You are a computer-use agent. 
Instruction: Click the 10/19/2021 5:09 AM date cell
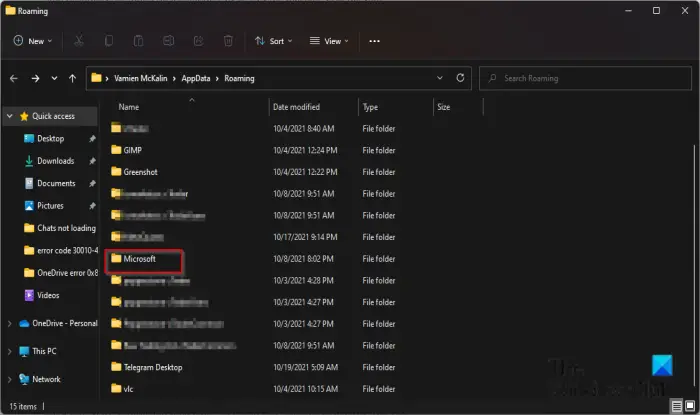click(305, 367)
